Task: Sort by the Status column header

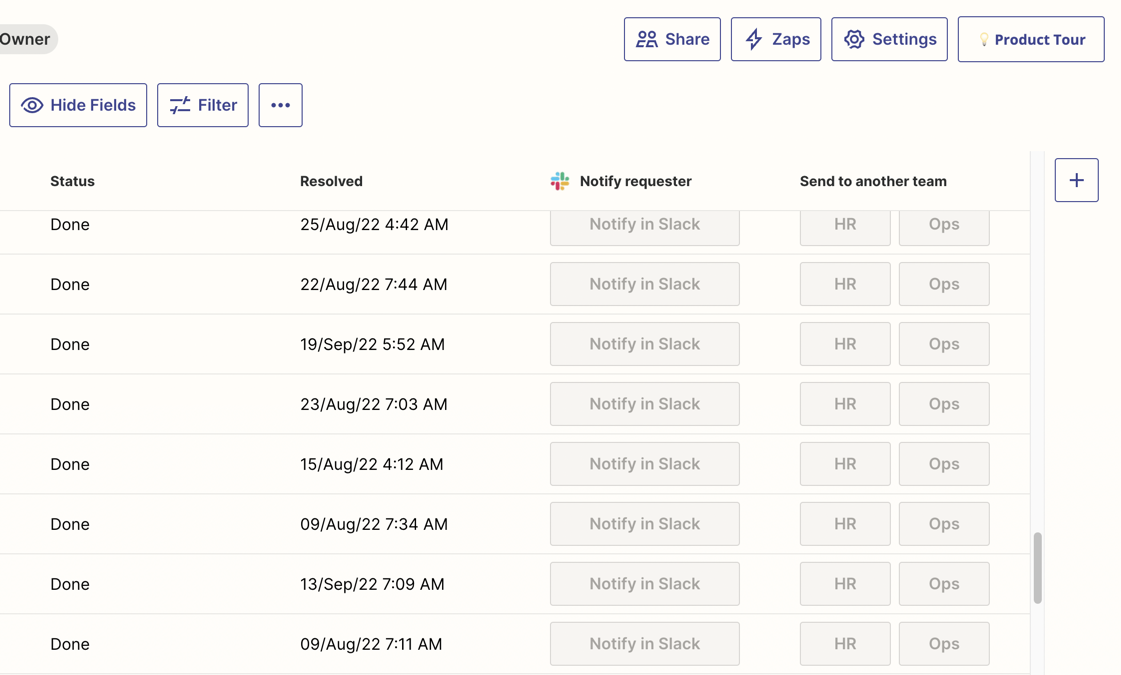Action: tap(72, 181)
